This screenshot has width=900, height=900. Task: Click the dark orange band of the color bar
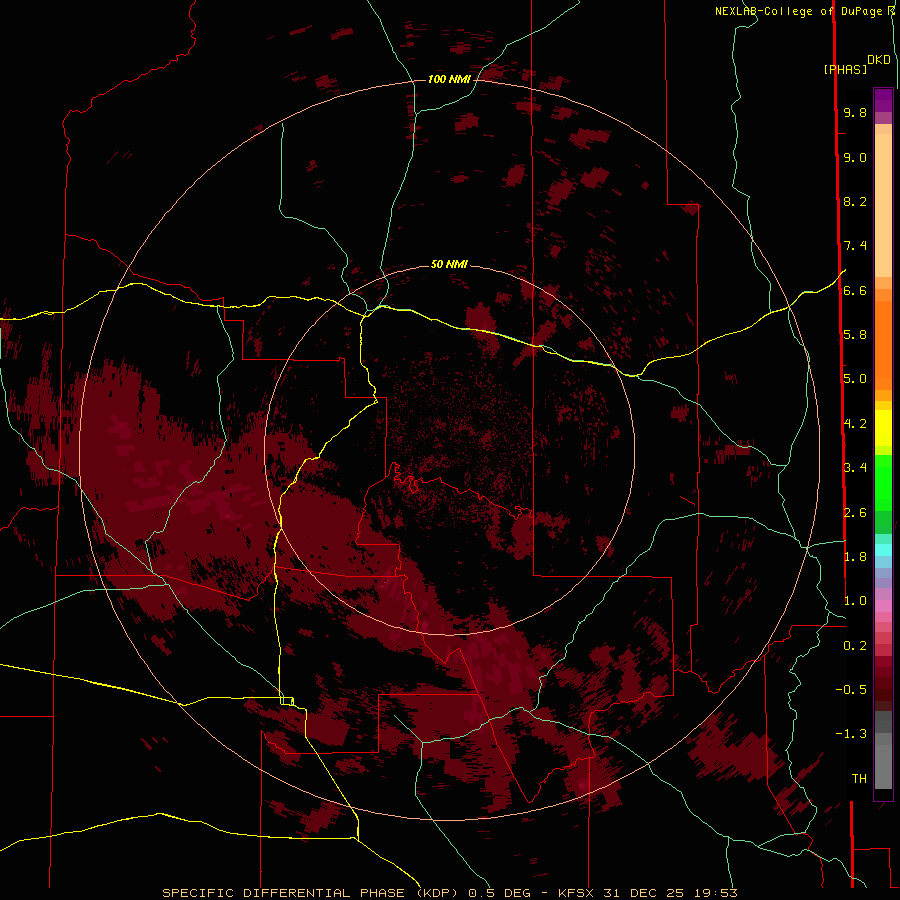tap(883, 344)
